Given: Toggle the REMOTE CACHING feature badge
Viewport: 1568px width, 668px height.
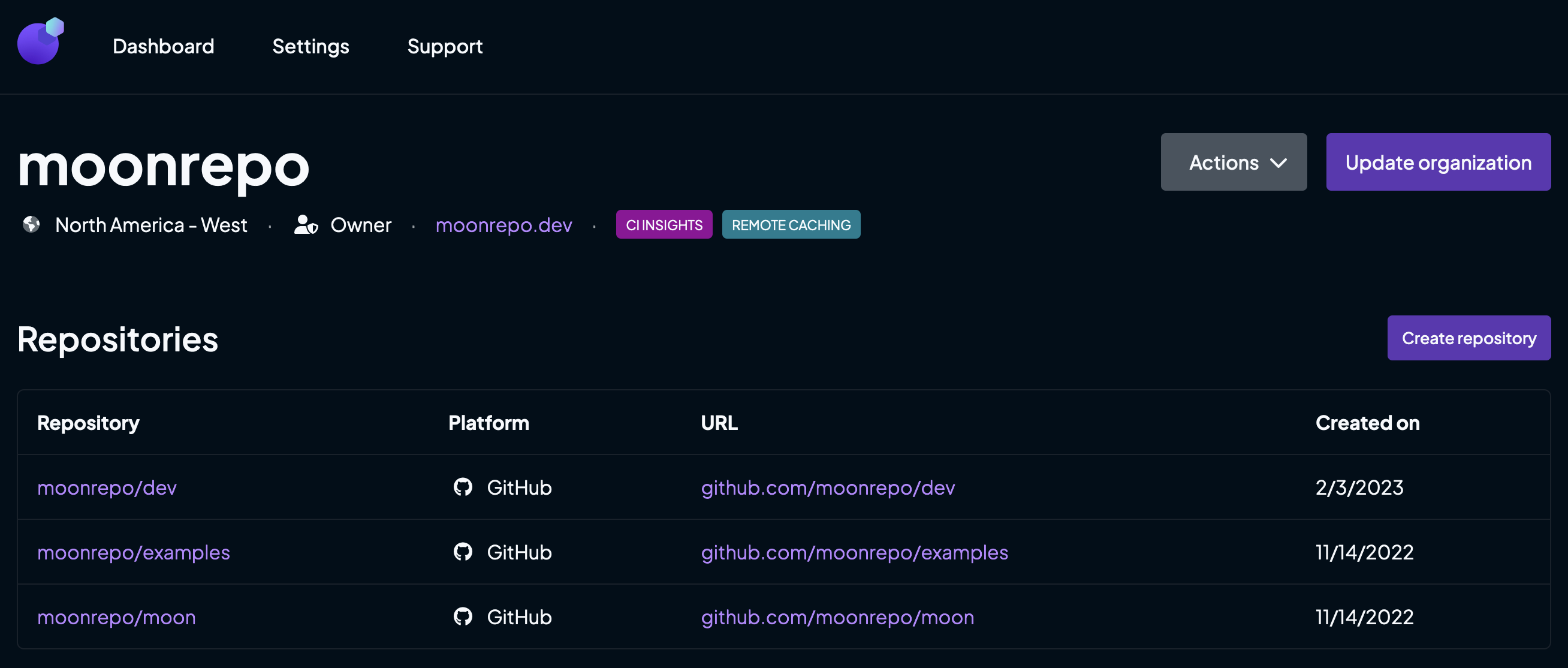Looking at the screenshot, I should pos(791,224).
